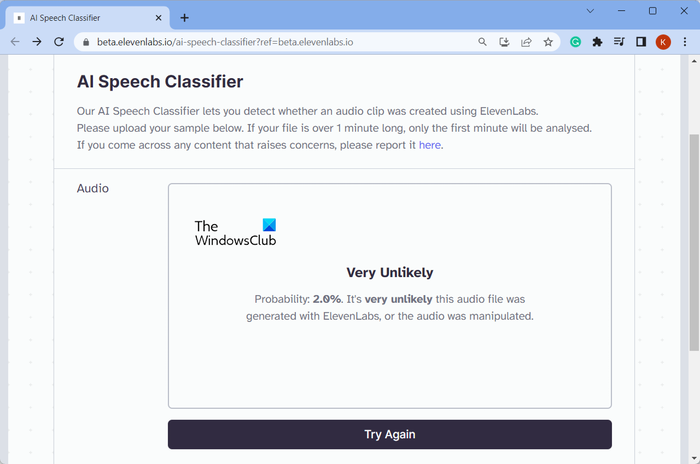Click the Try Again button
This screenshot has height=464, width=700.
point(389,434)
